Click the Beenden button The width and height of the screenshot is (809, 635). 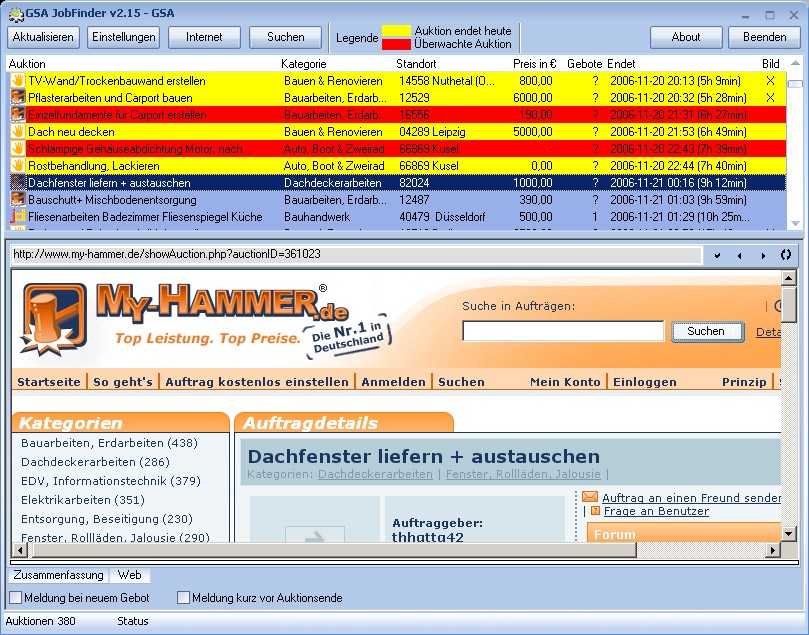click(x=765, y=37)
